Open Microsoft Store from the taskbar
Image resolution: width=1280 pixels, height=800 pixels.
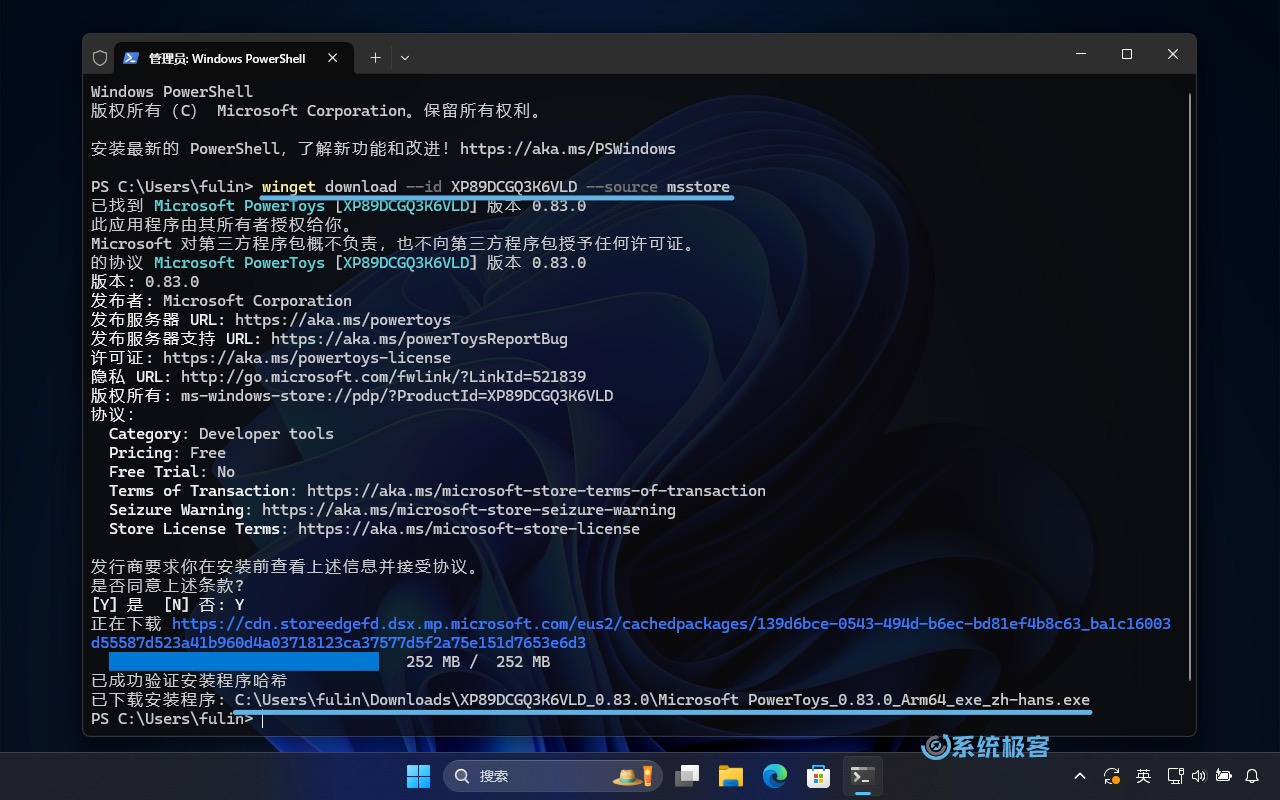coord(819,776)
